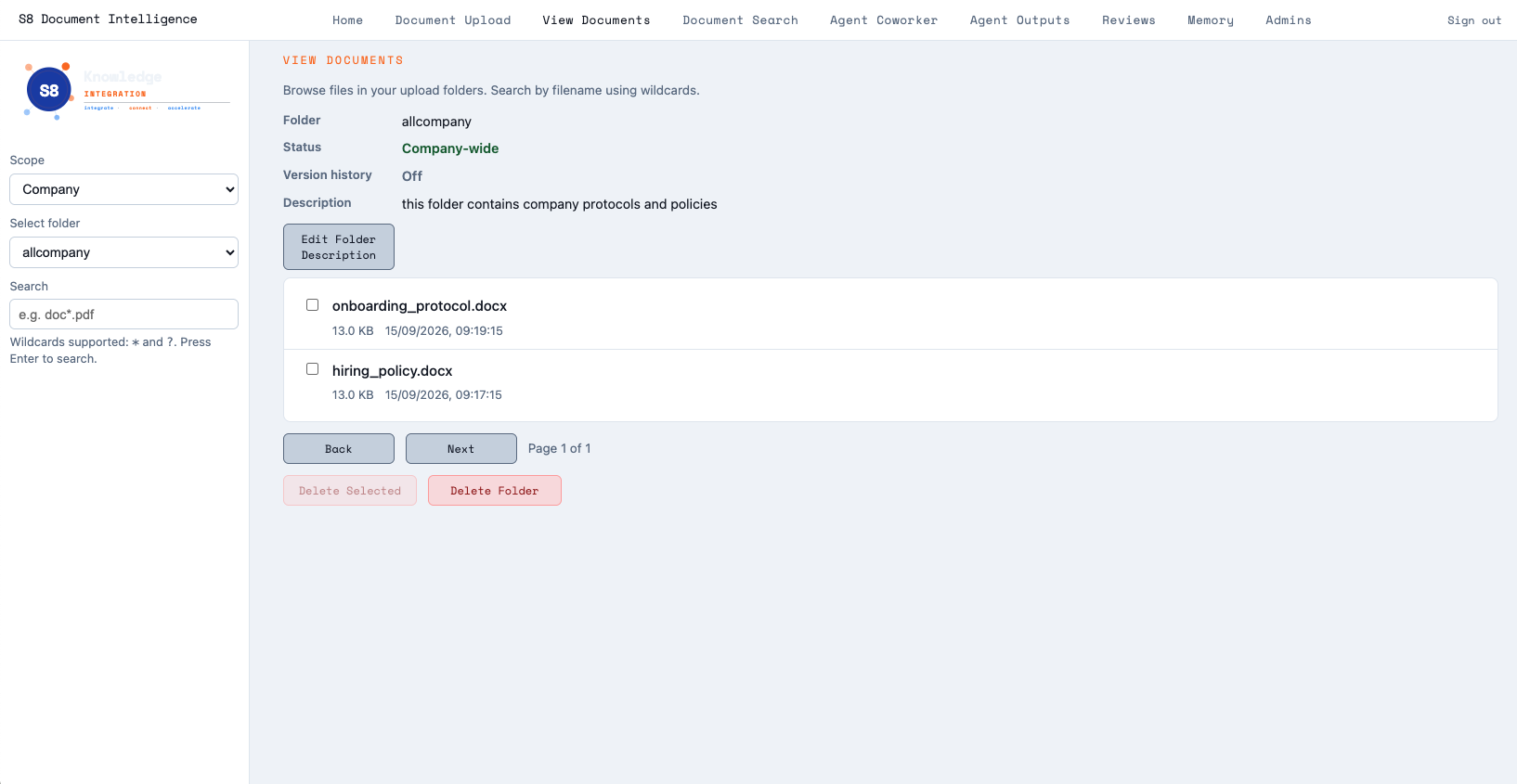Click the Next pagination button
The width and height of the screenshot is (1517, 784).
point(461,449)
